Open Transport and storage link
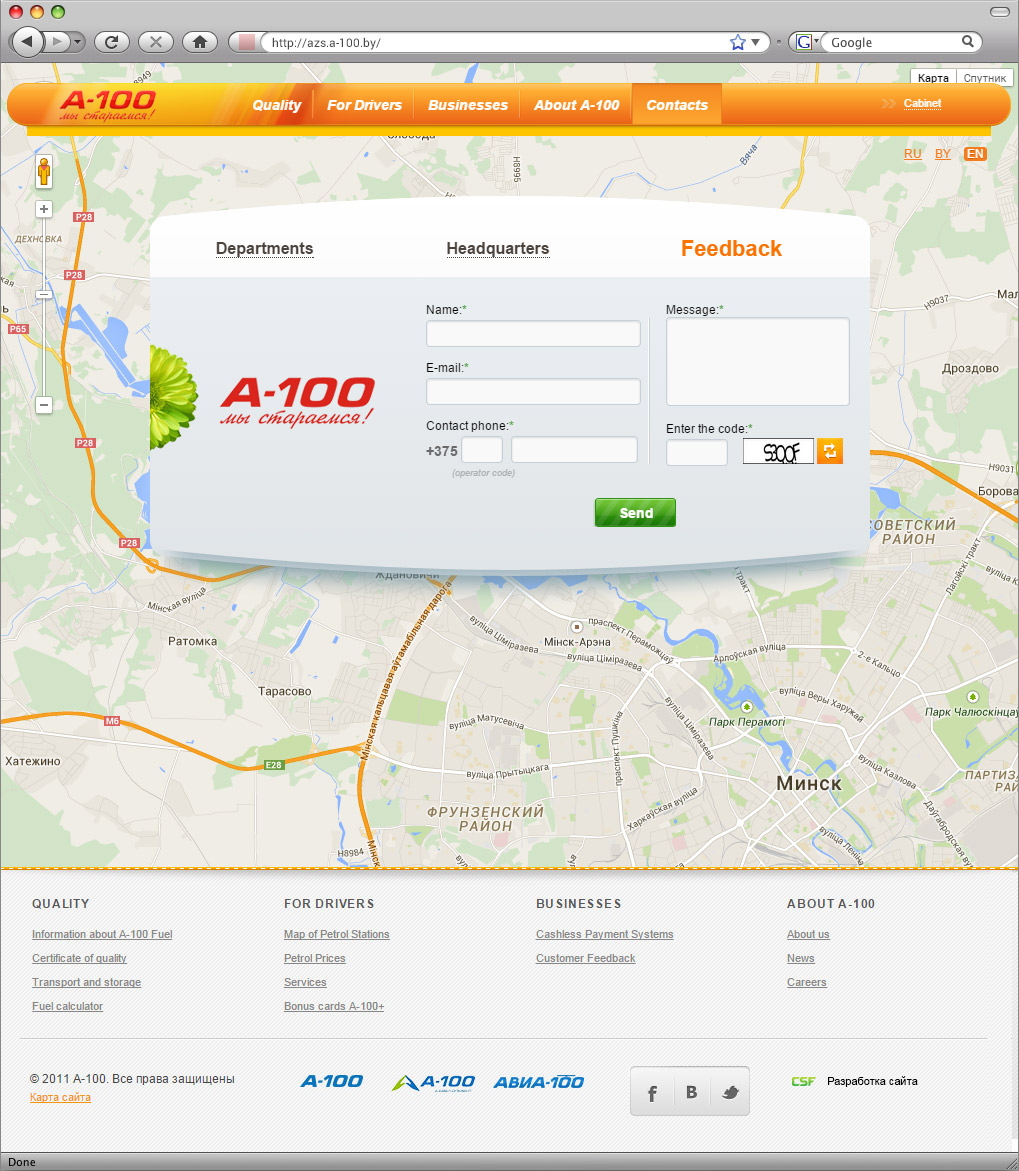 tap(87, 982)
